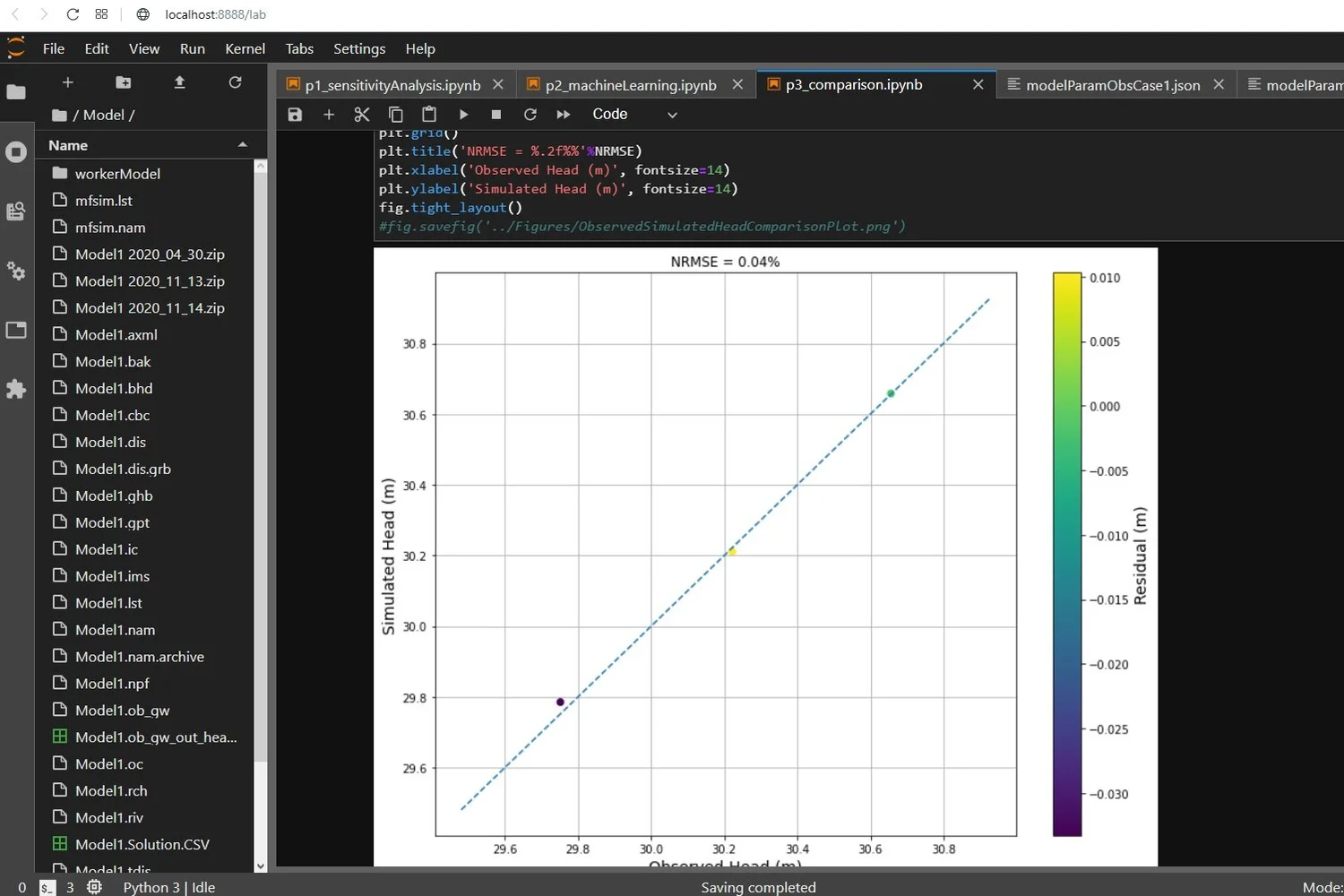Open the property inspector gears panel

tap(16, 271)
